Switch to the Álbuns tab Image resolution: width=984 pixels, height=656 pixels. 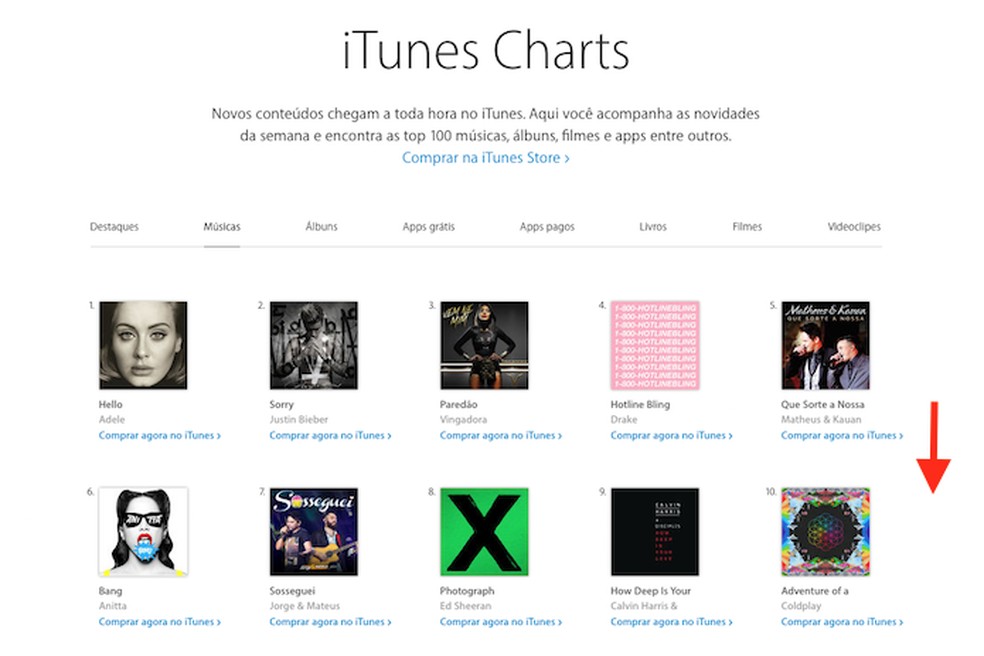(321, 227)
